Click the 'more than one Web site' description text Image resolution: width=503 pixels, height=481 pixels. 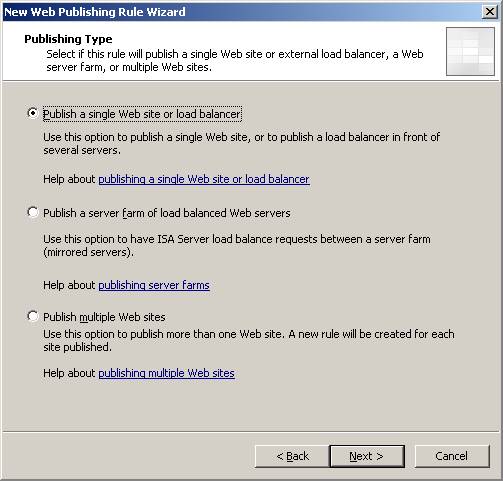(249, 340)
